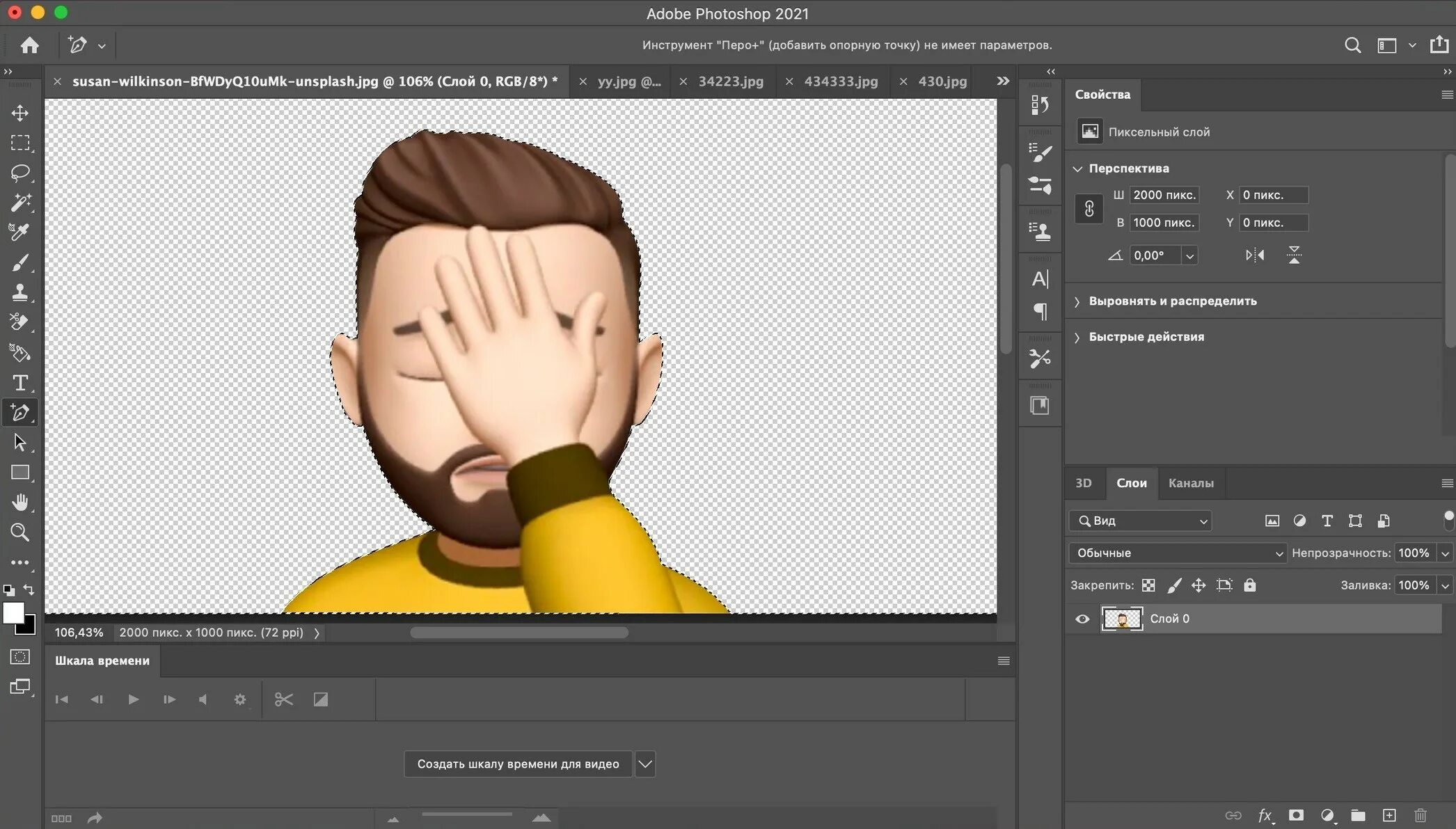Screen dimensions: 1456x829
Task: Click Создать шкалу времени для видео
Action: (x=518, y=764)
